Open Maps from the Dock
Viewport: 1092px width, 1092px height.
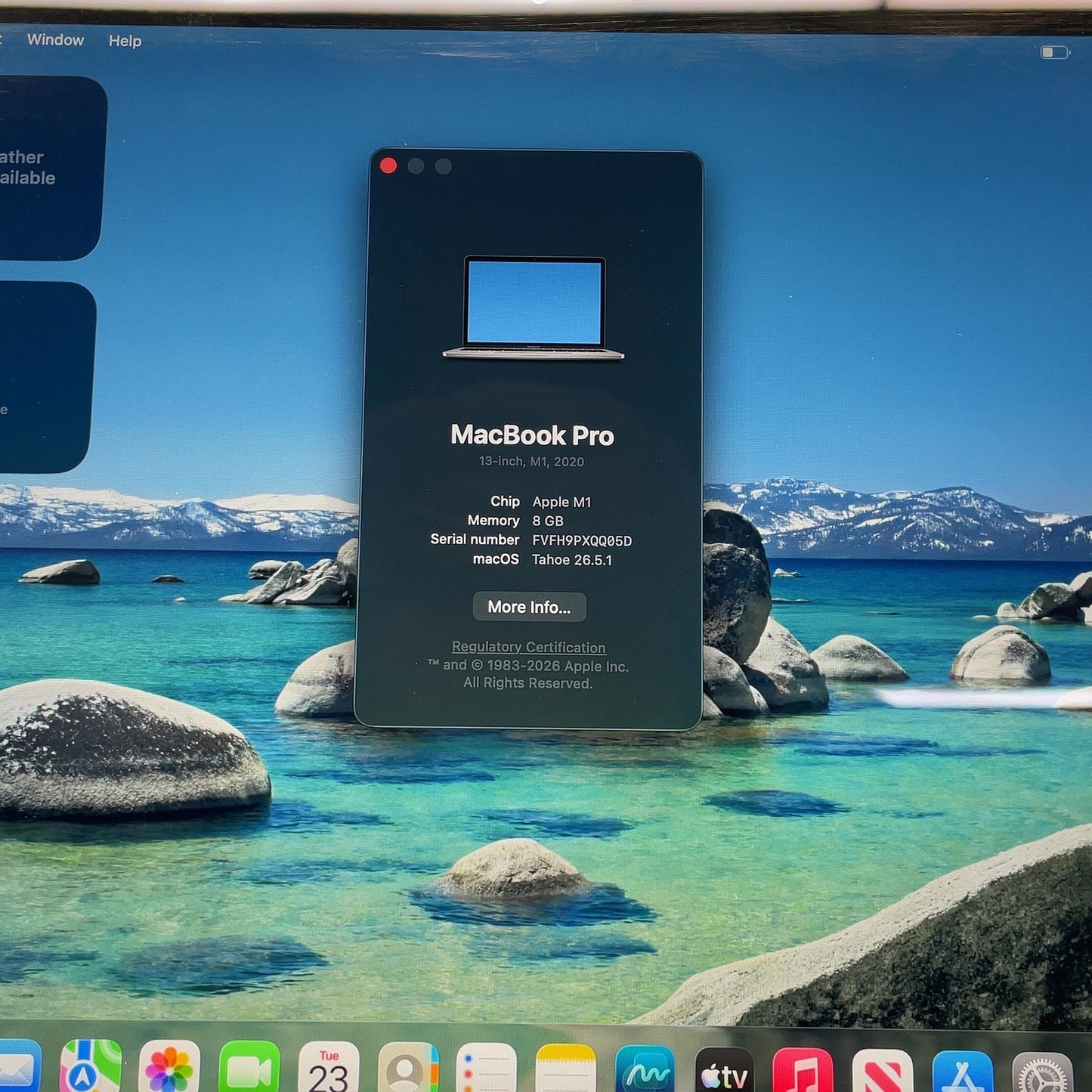click(91, 1067)
